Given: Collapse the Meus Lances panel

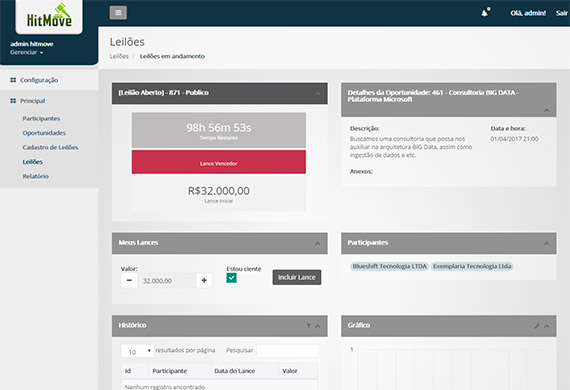Looking at the screenshot, I should [317, 244].
